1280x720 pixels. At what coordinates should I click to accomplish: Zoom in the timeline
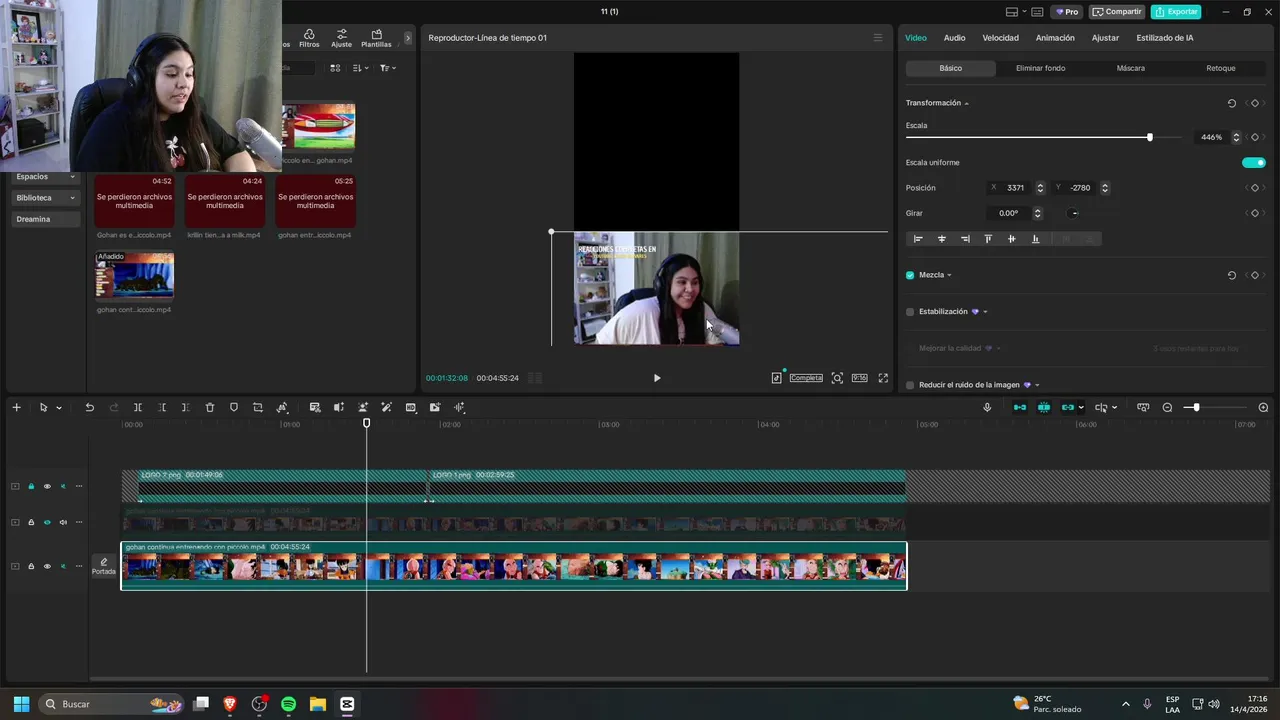1263,407
